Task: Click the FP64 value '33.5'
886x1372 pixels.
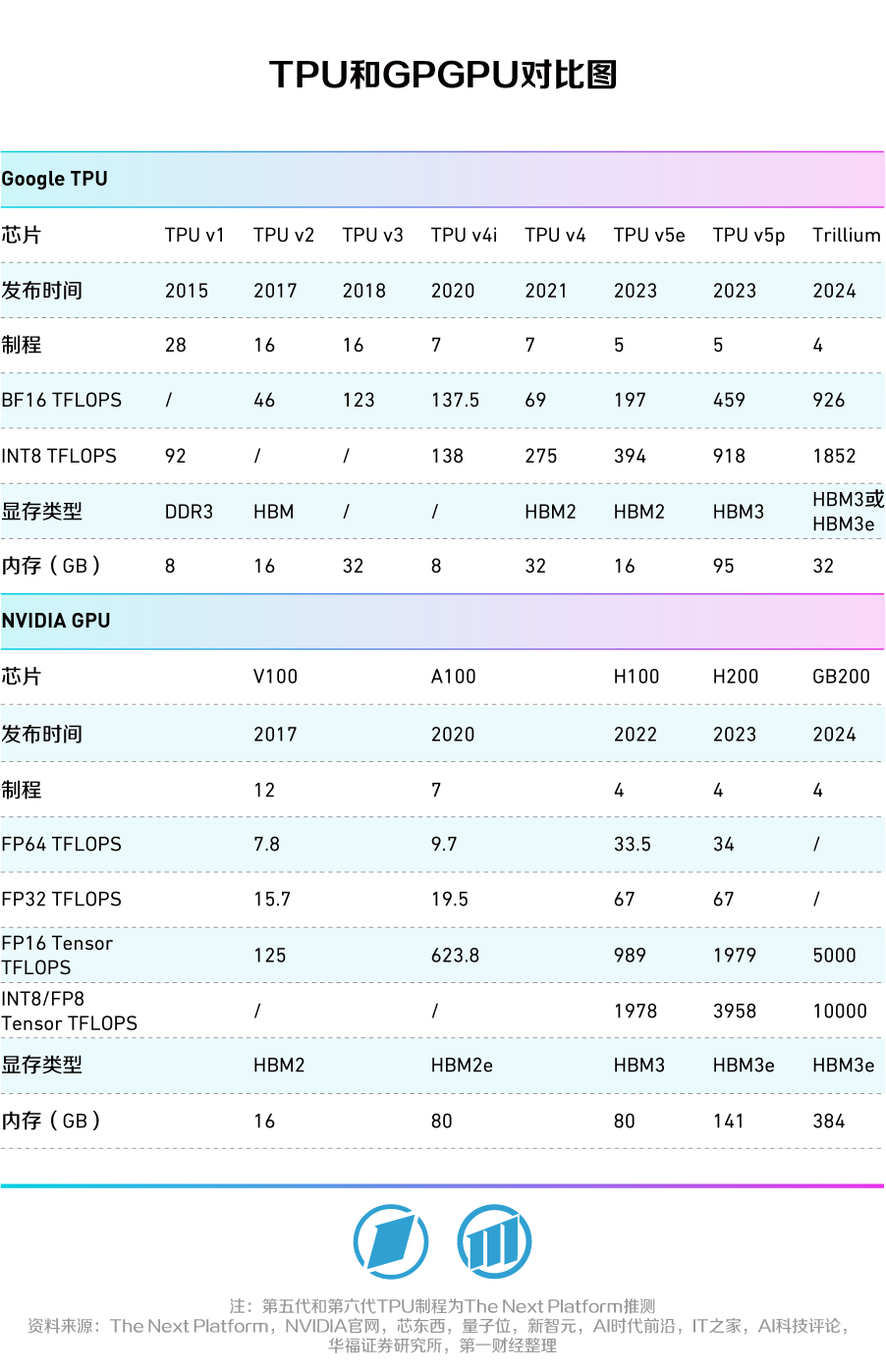Action: (633, 844)
